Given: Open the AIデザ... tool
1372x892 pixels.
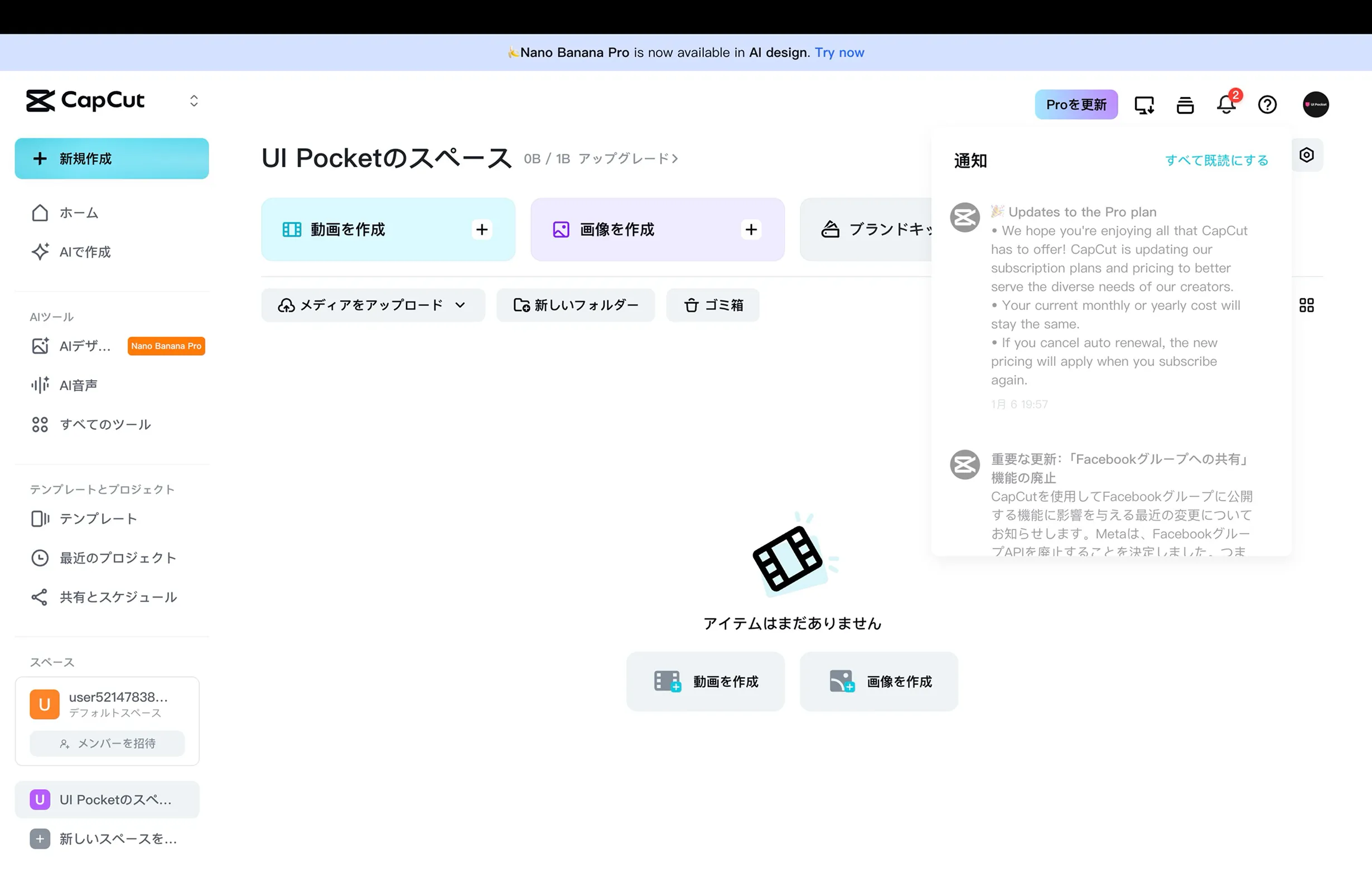Looking at the screenshot, I should tap(112, 346).
